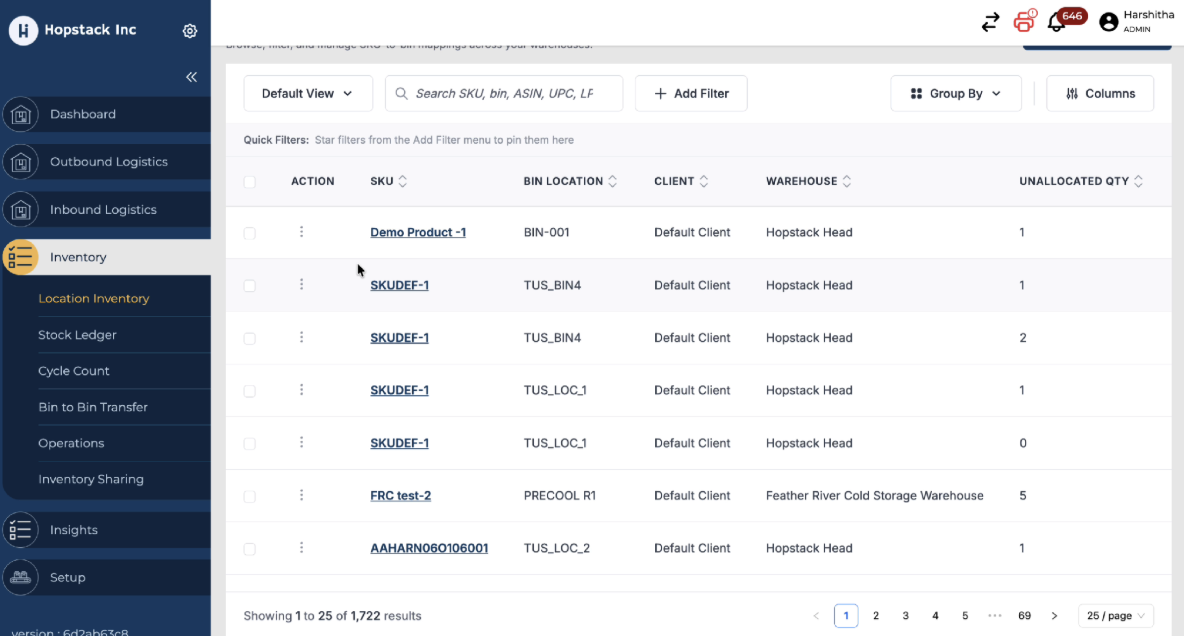The height and width of the screenshot is (636, 1184).
Task: Click the Setup sidebar icon
Action: click(x=20, y=577)
